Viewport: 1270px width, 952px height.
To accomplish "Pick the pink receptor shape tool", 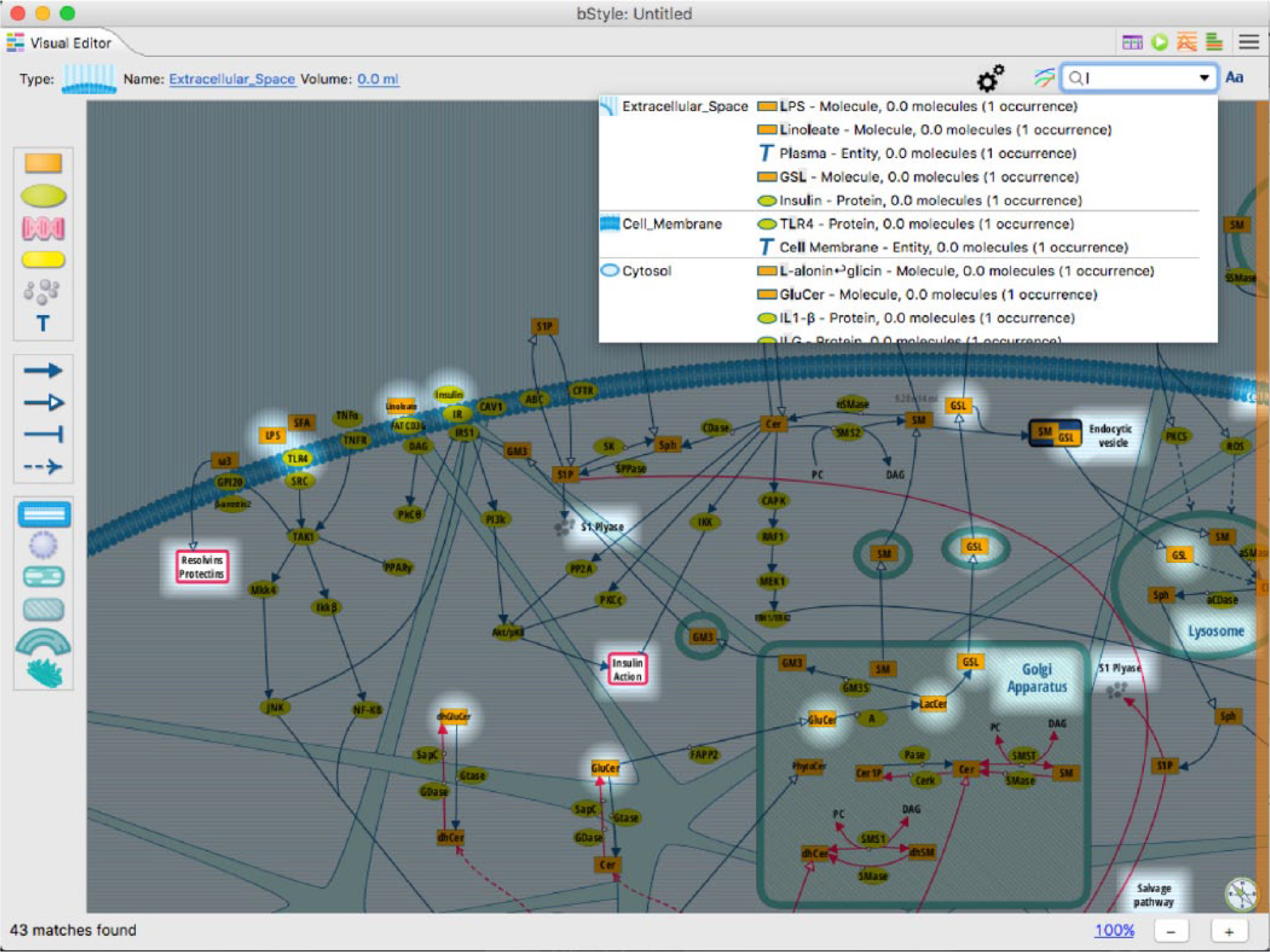I will [43, 228].
